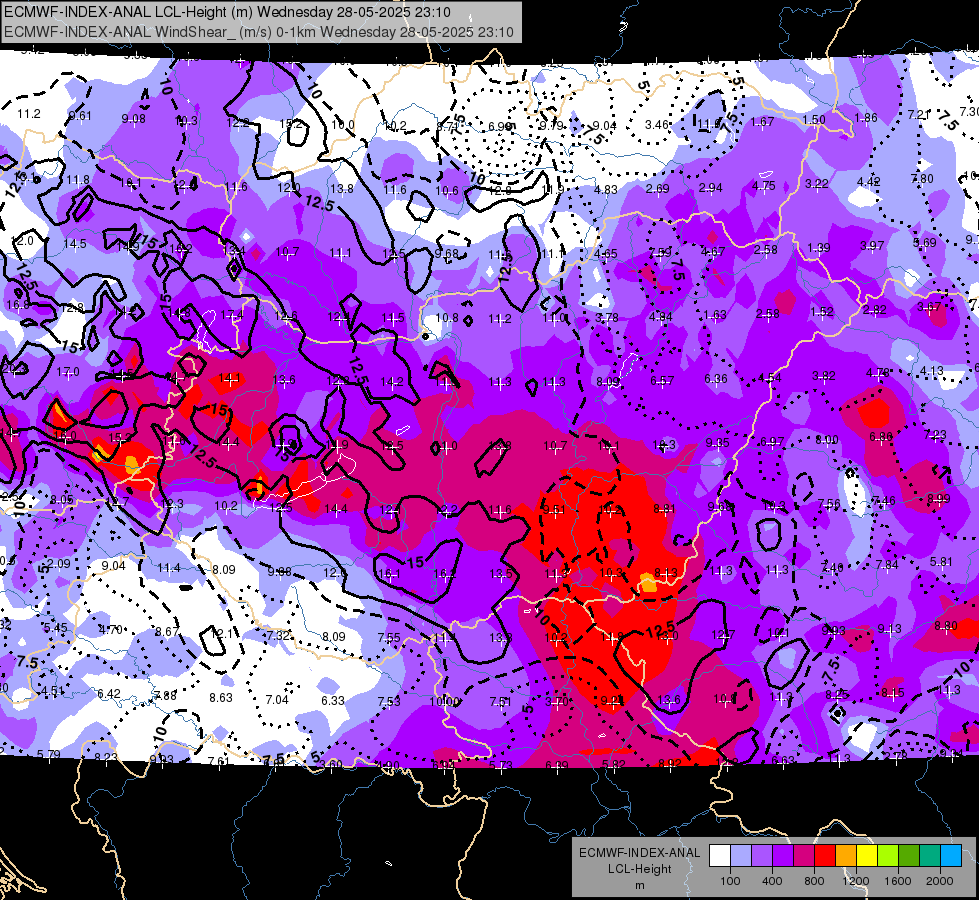
Task: Click the wind shear value 9.61
Action: (80, 116)
